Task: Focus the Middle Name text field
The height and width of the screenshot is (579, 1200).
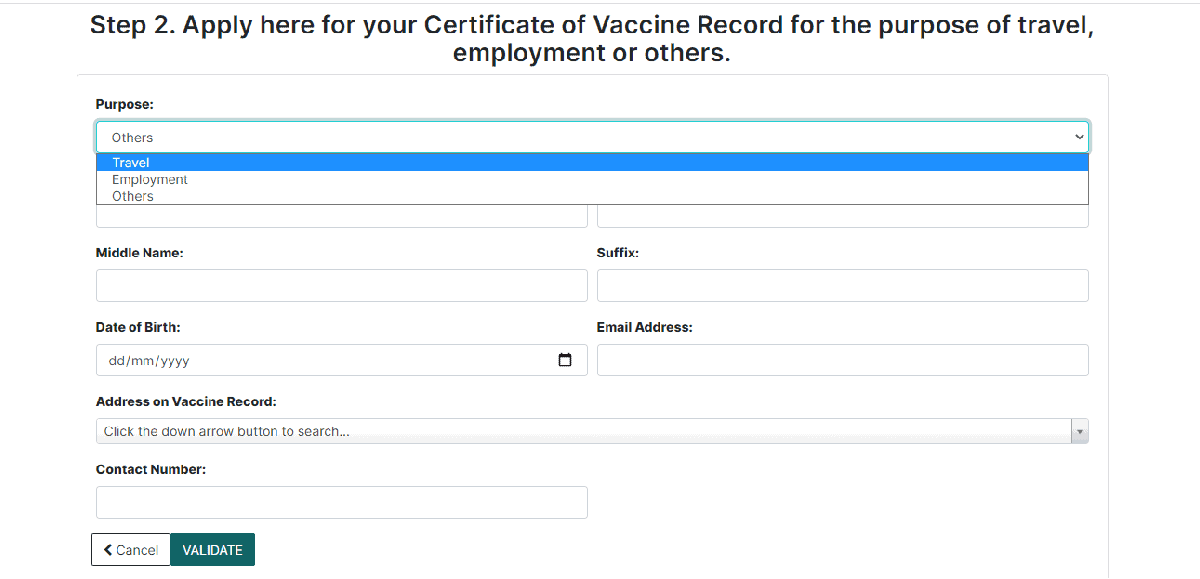Action: [x=341, y=285]
